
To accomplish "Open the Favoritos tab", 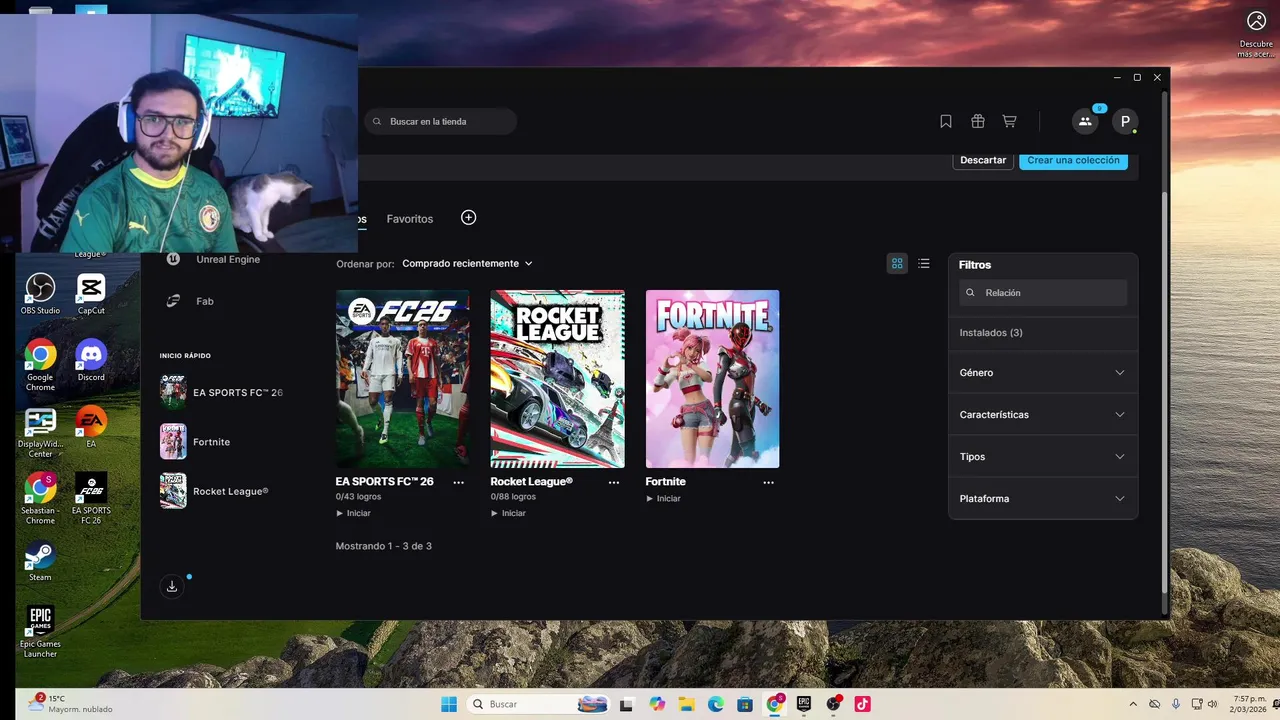I will (x=410, y=219).
